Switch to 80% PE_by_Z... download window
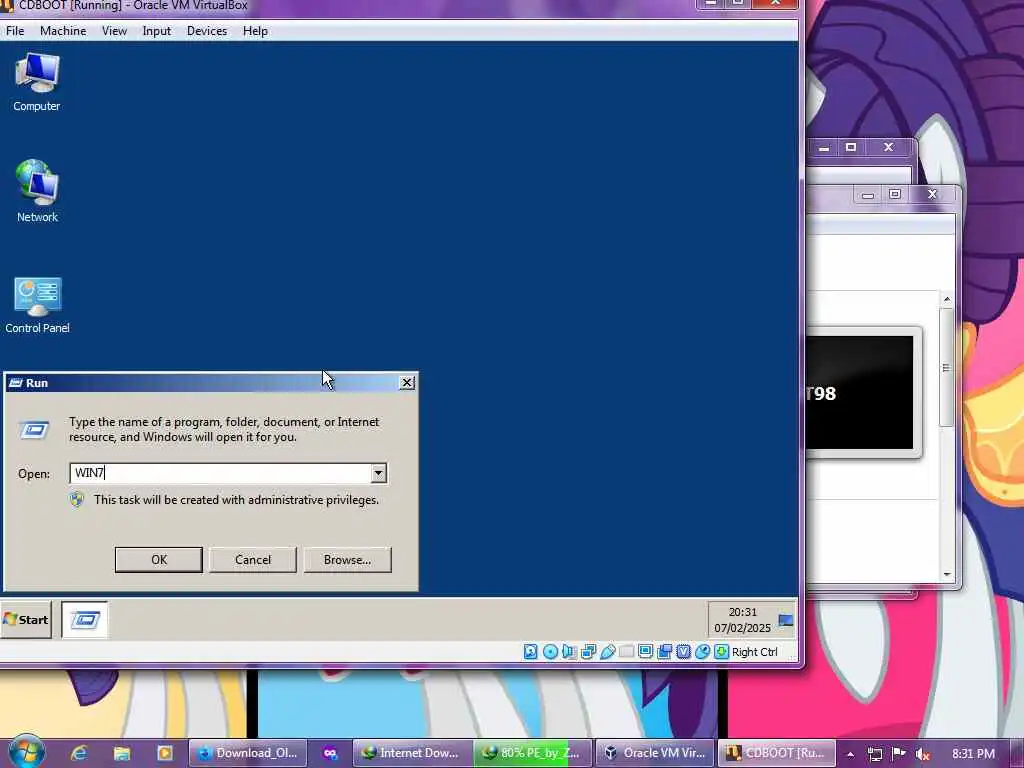 coord(533,753)
